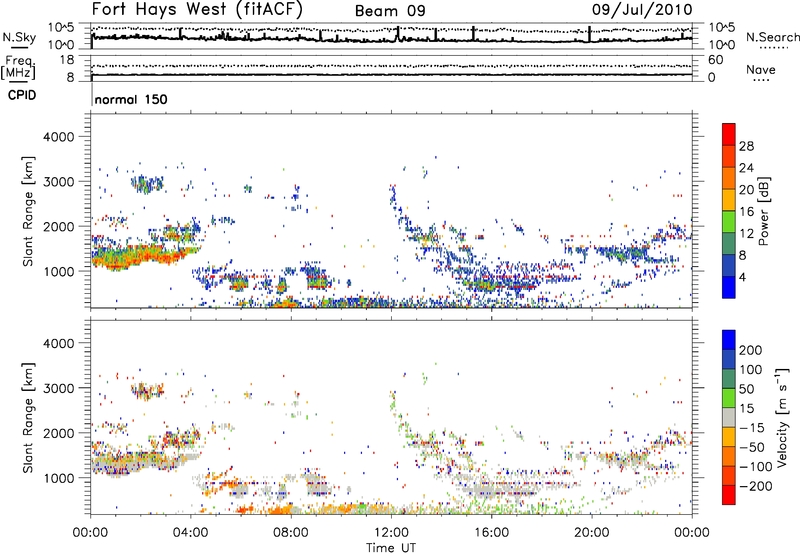Click the 'Power [dB]' colorbar label

click(764, 211)
